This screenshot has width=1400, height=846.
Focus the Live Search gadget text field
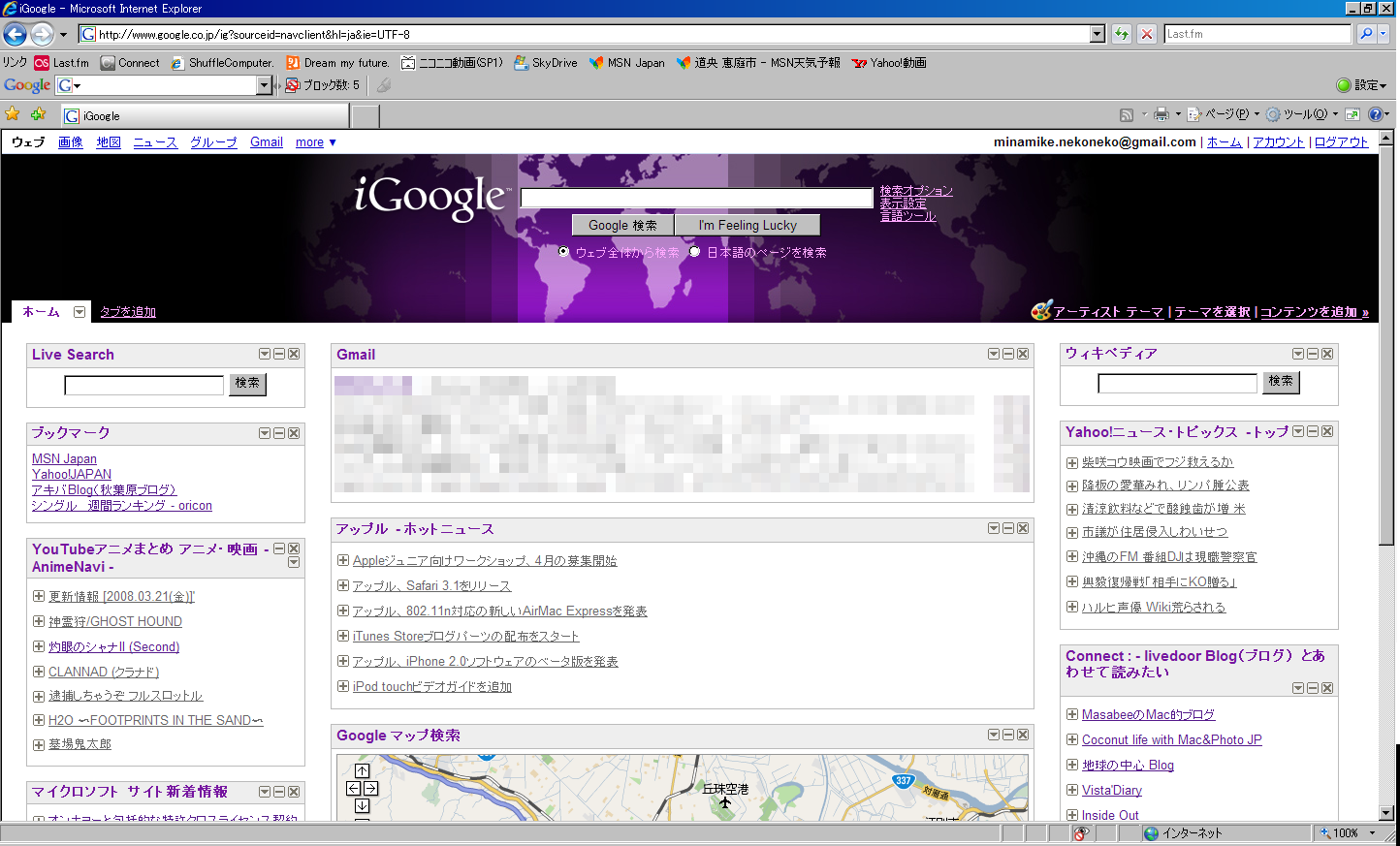pyautogui.click(x=144, y=385)
